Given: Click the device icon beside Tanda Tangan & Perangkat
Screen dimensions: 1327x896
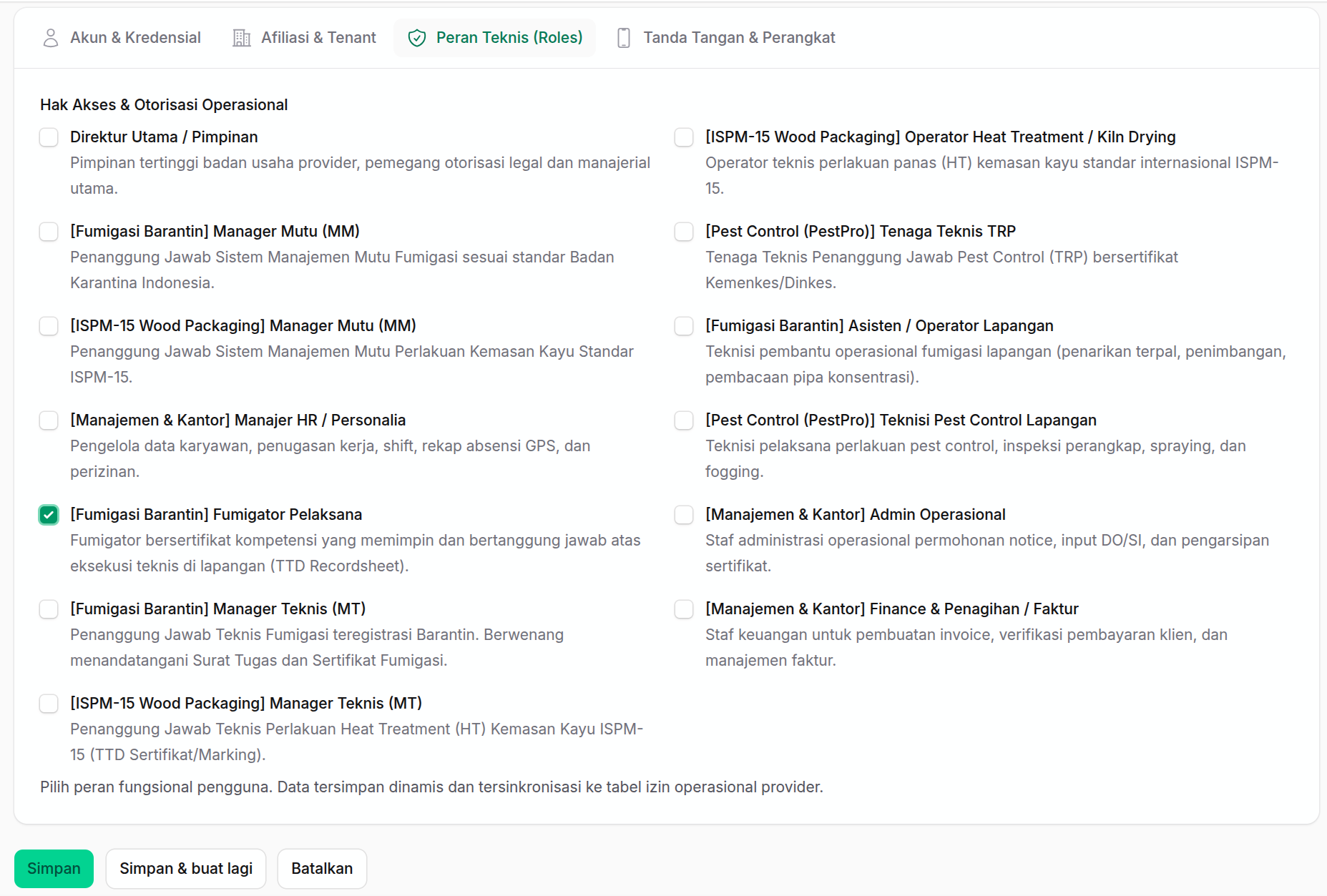Looking at the screenshot, I should point(624,38).
